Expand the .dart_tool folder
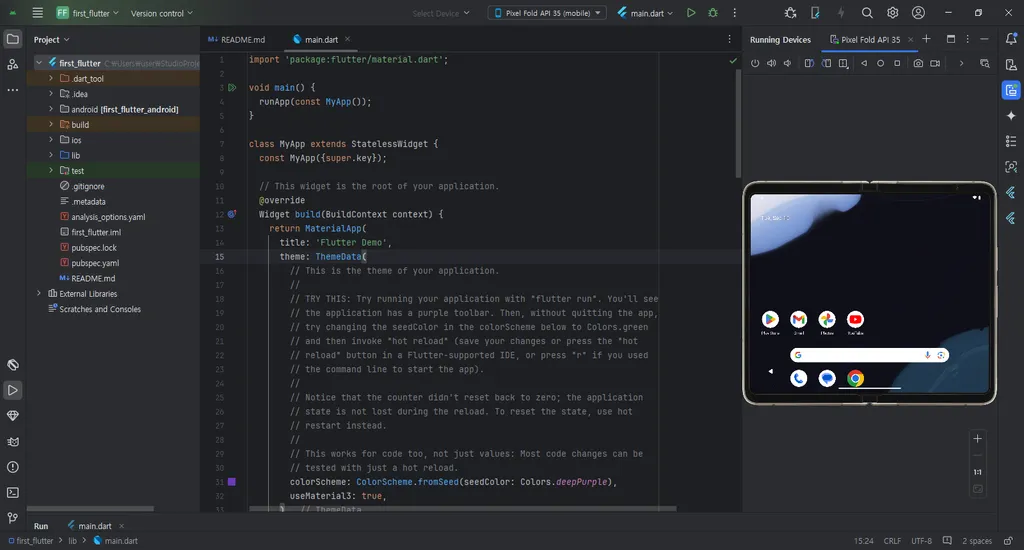The width and height of the screenshot is (1024, 550). [51, 78]
